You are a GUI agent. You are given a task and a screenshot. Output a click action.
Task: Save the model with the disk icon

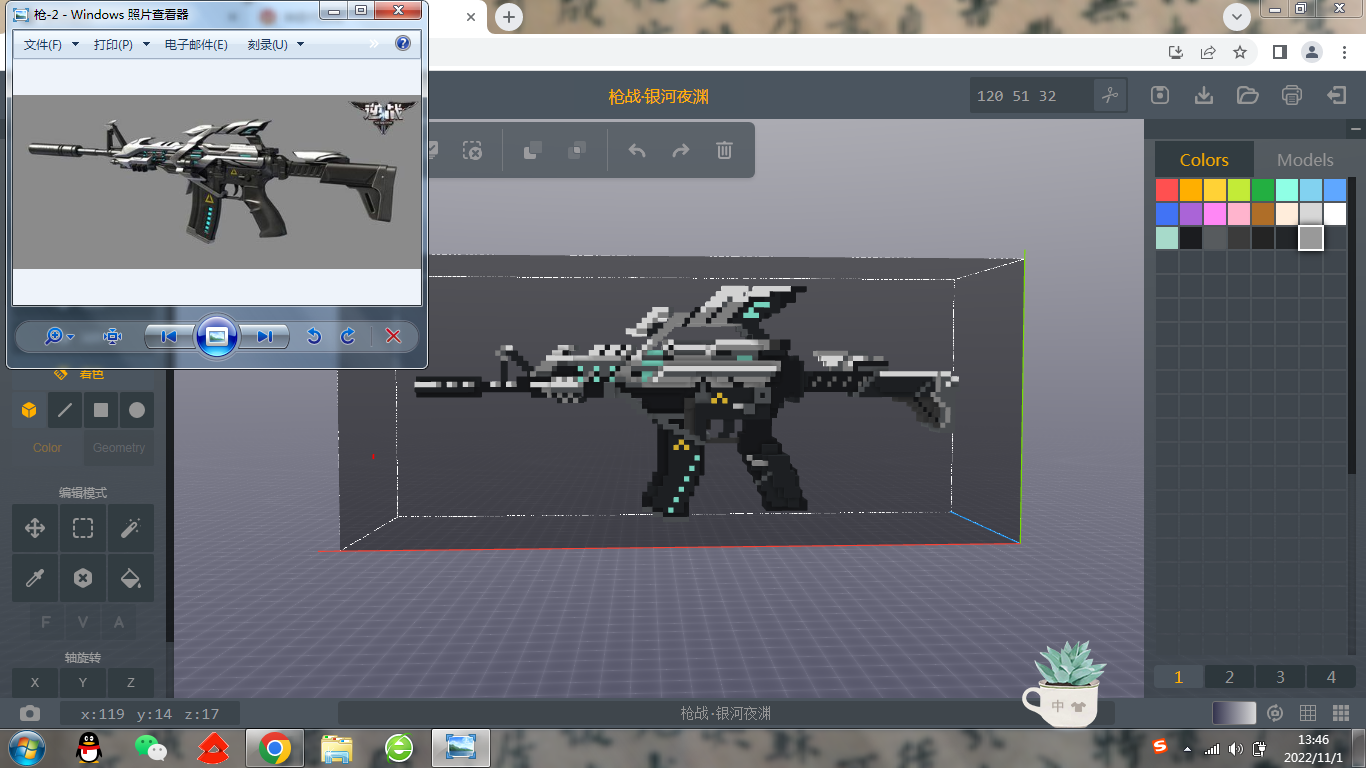pyautogui.click(x=1160, y=95)
